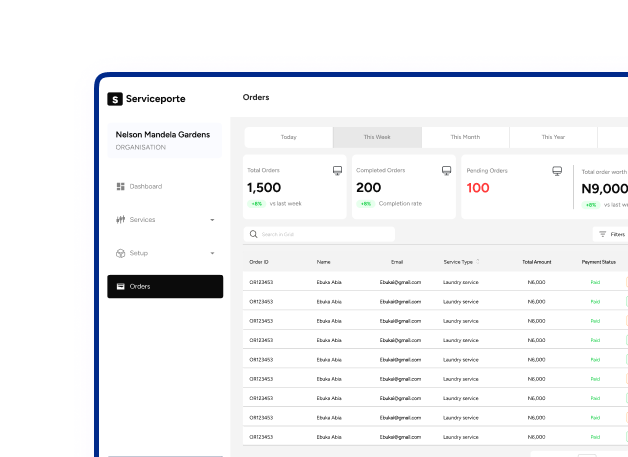Switch to the Today tab
The width and height of the screenshot is (628, 457).
[x=288, y=137]
